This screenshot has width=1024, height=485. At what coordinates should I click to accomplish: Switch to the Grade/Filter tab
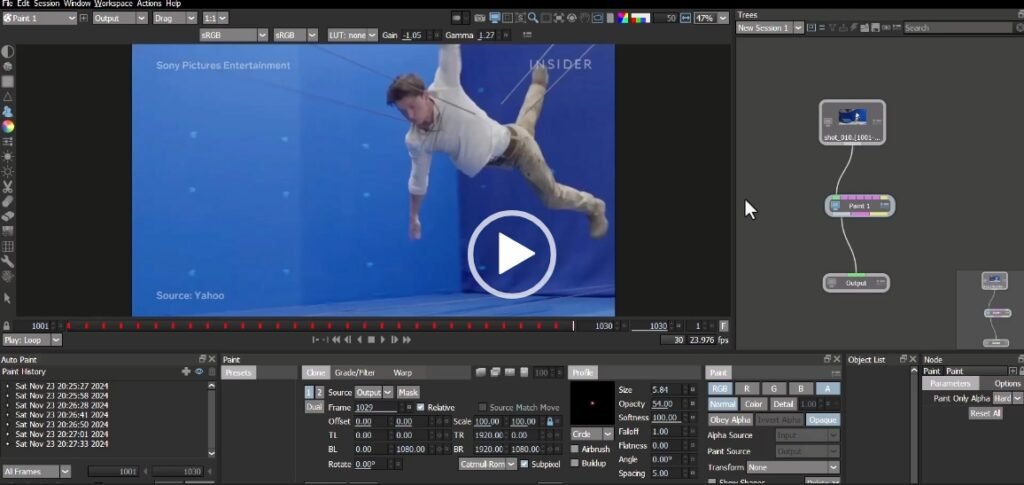(355, 373)
